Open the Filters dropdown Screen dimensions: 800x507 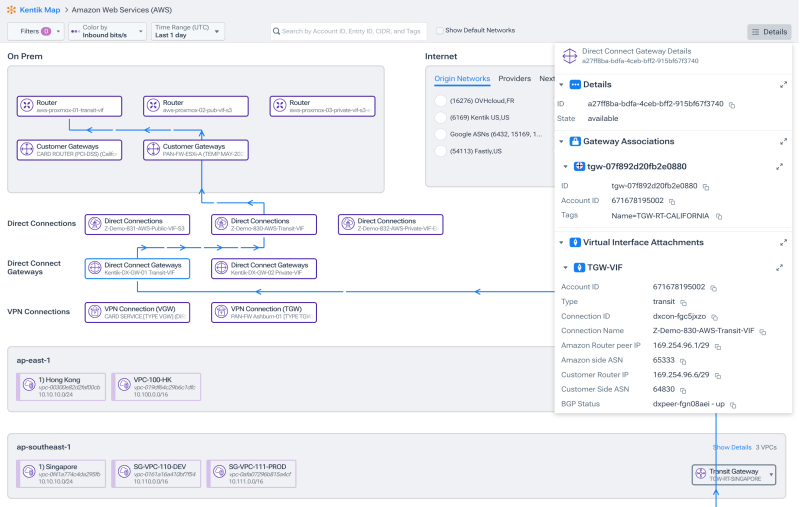tap(36, 31)
